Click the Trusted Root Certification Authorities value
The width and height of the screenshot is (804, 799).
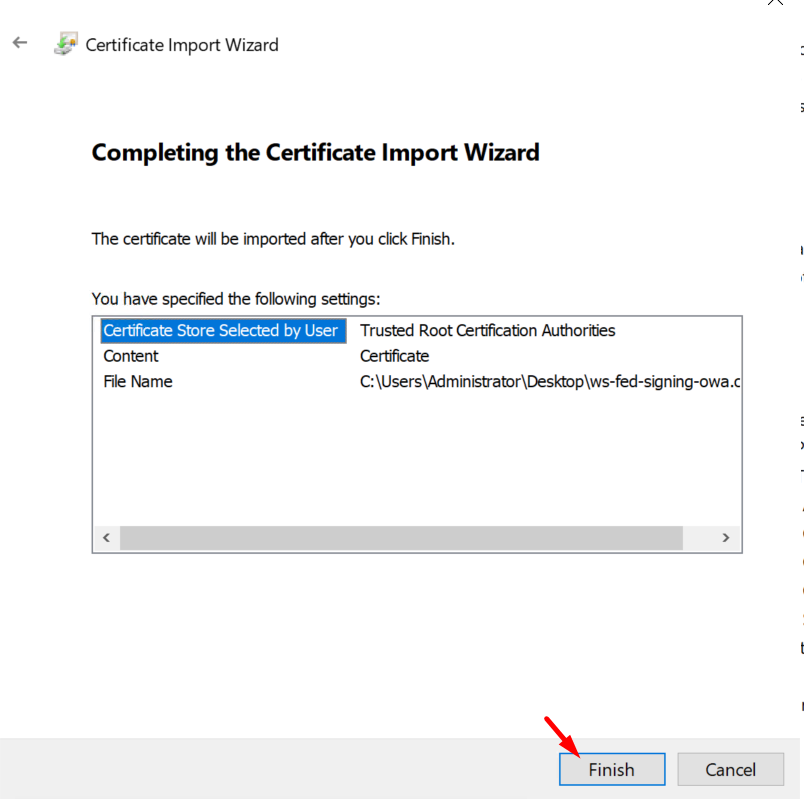point(487,330)
